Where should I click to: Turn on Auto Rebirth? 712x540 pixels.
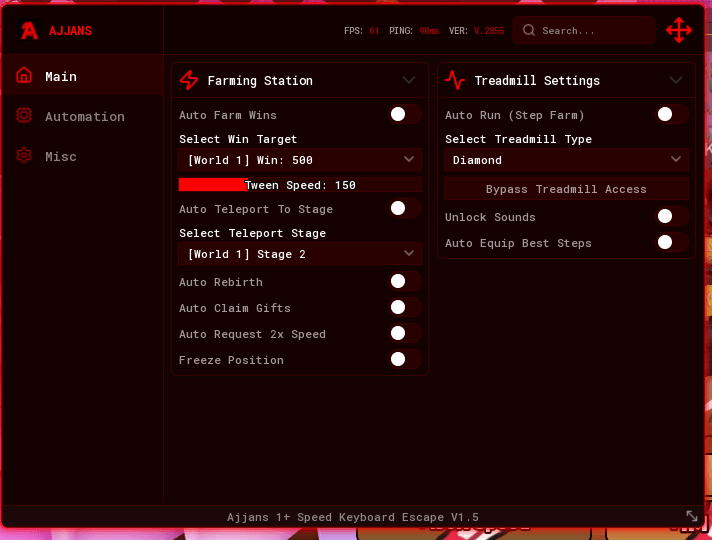405,281
